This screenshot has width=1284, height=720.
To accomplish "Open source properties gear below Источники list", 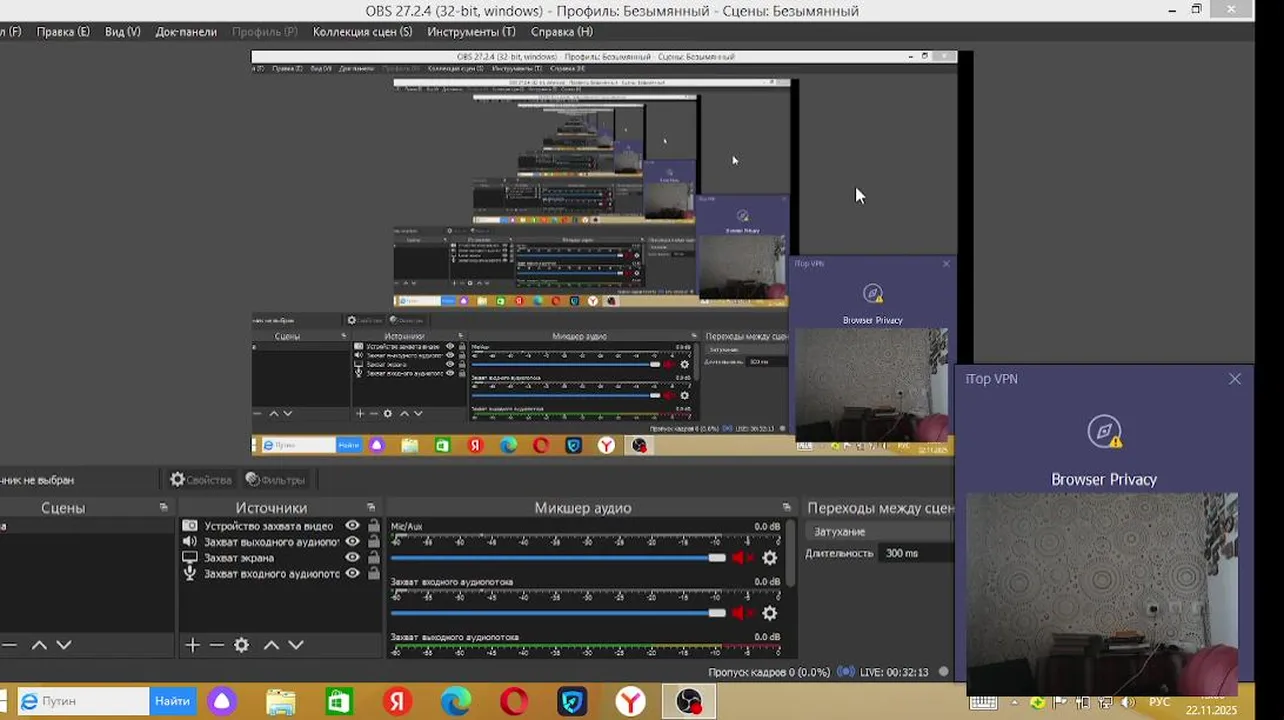I will [241, 645].
